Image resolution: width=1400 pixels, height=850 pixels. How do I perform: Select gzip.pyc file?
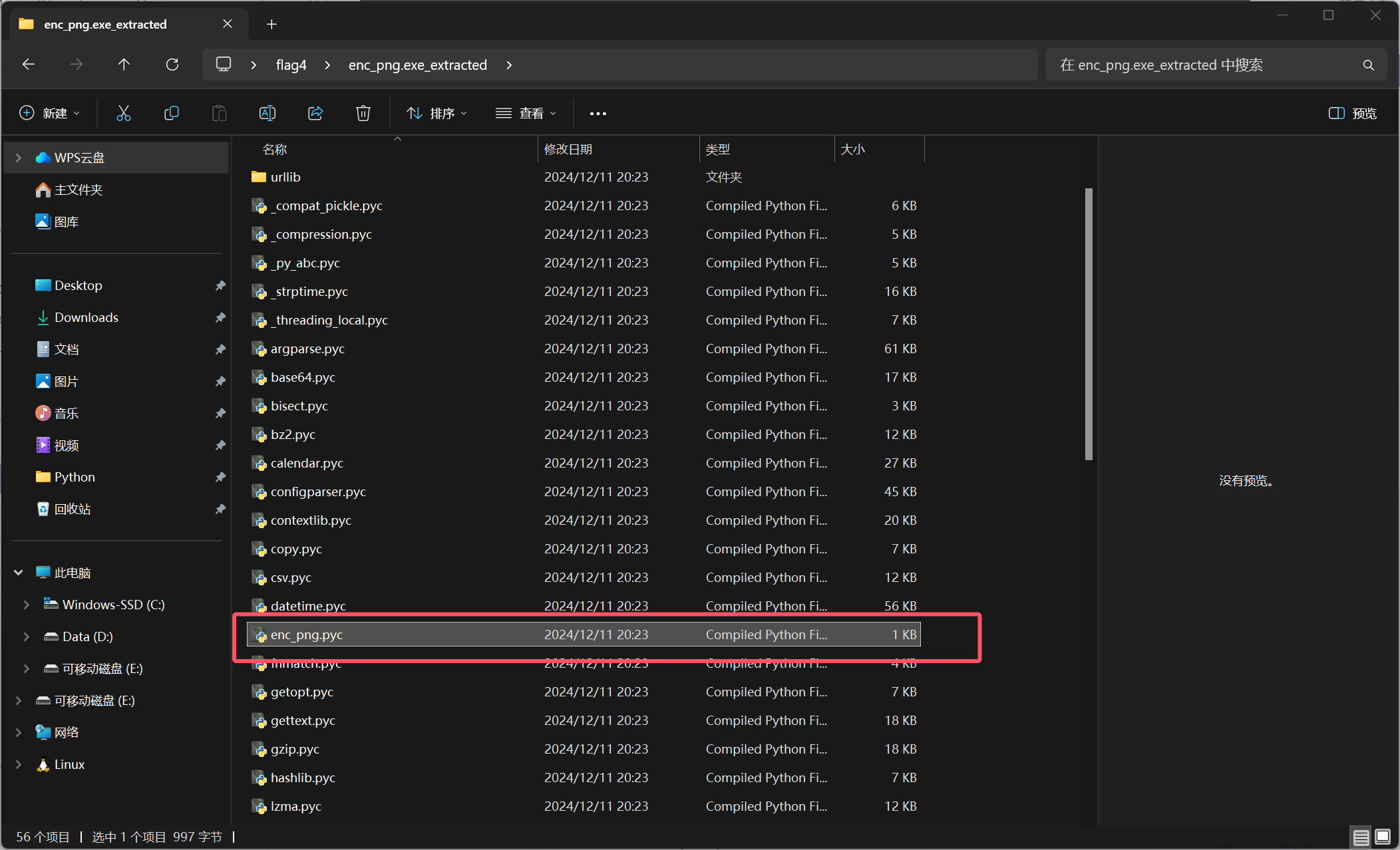pyautogui.click(x=584, y=749)
